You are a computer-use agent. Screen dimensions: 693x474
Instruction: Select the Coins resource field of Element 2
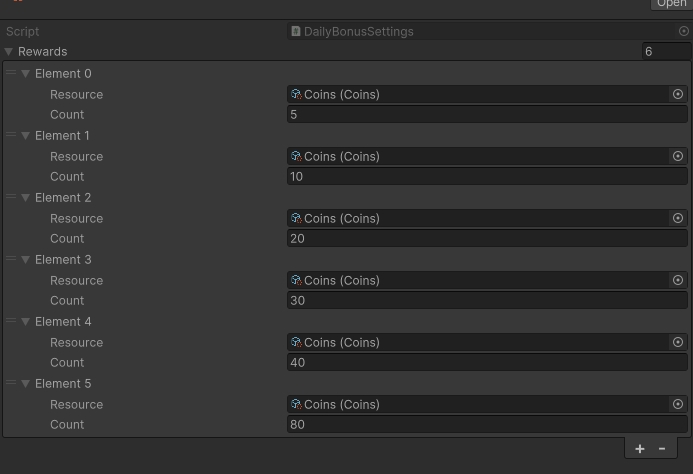click(478, 218)
